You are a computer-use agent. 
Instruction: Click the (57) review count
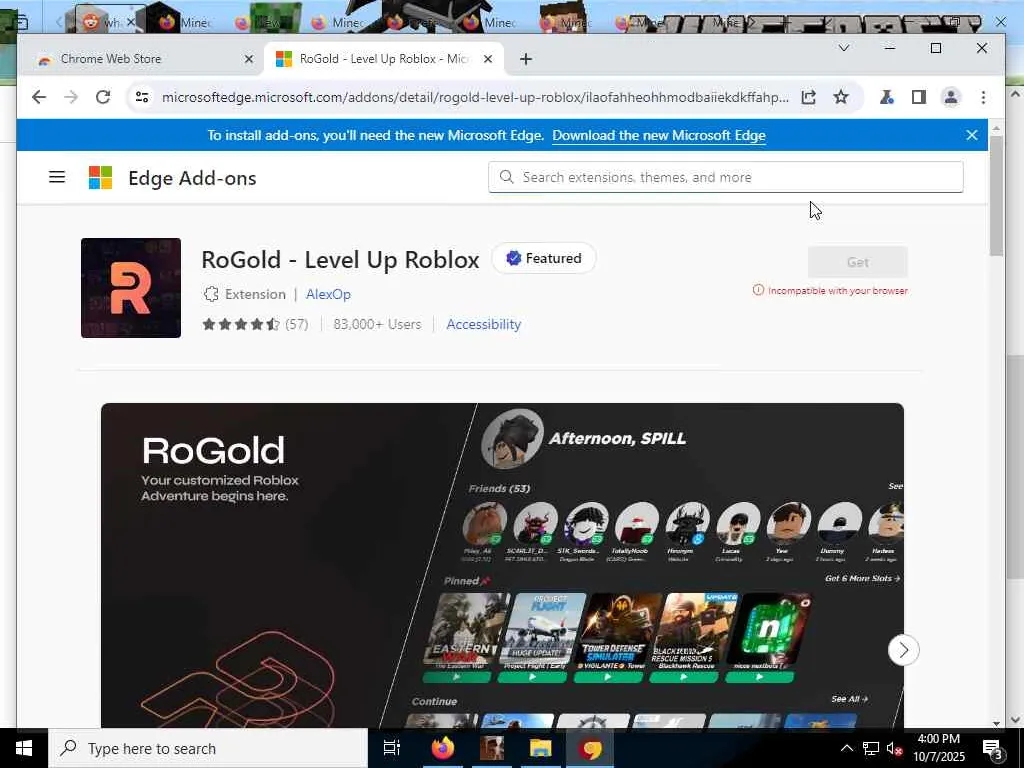tap(296, 324)
